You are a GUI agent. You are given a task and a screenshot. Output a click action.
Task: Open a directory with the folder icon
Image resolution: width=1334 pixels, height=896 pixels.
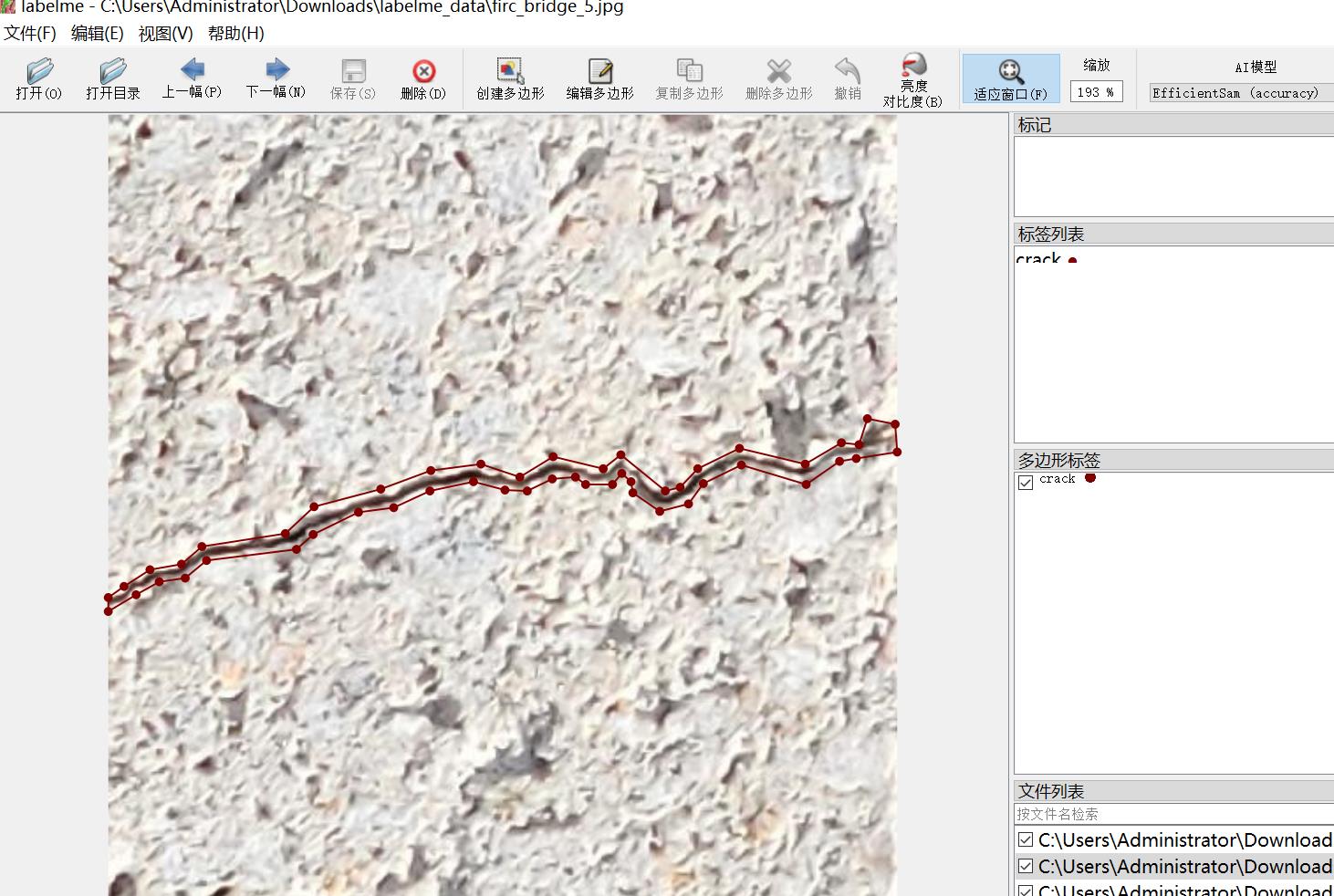[112, 78]
